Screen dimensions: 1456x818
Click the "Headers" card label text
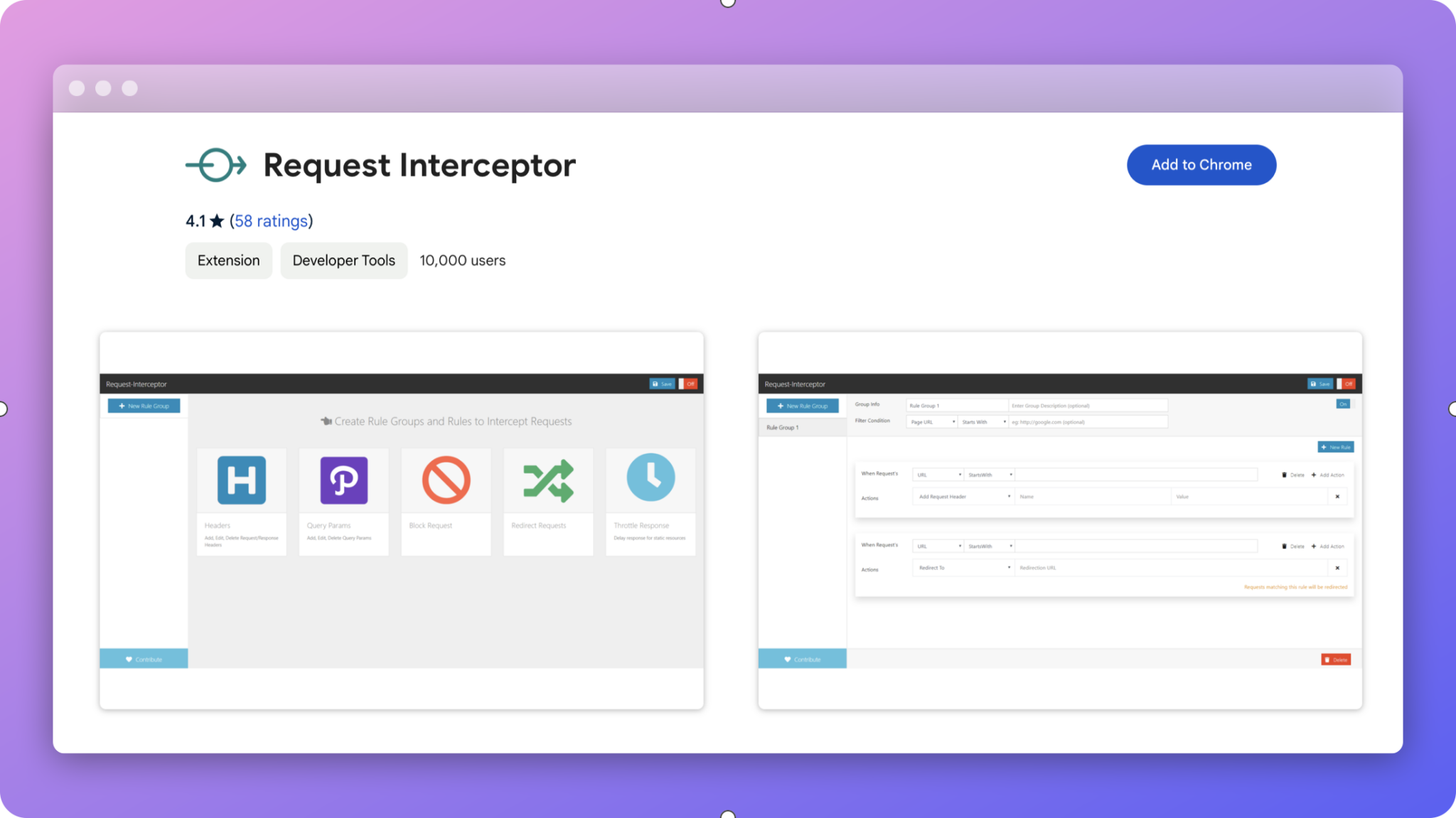(x=218, y=526)
